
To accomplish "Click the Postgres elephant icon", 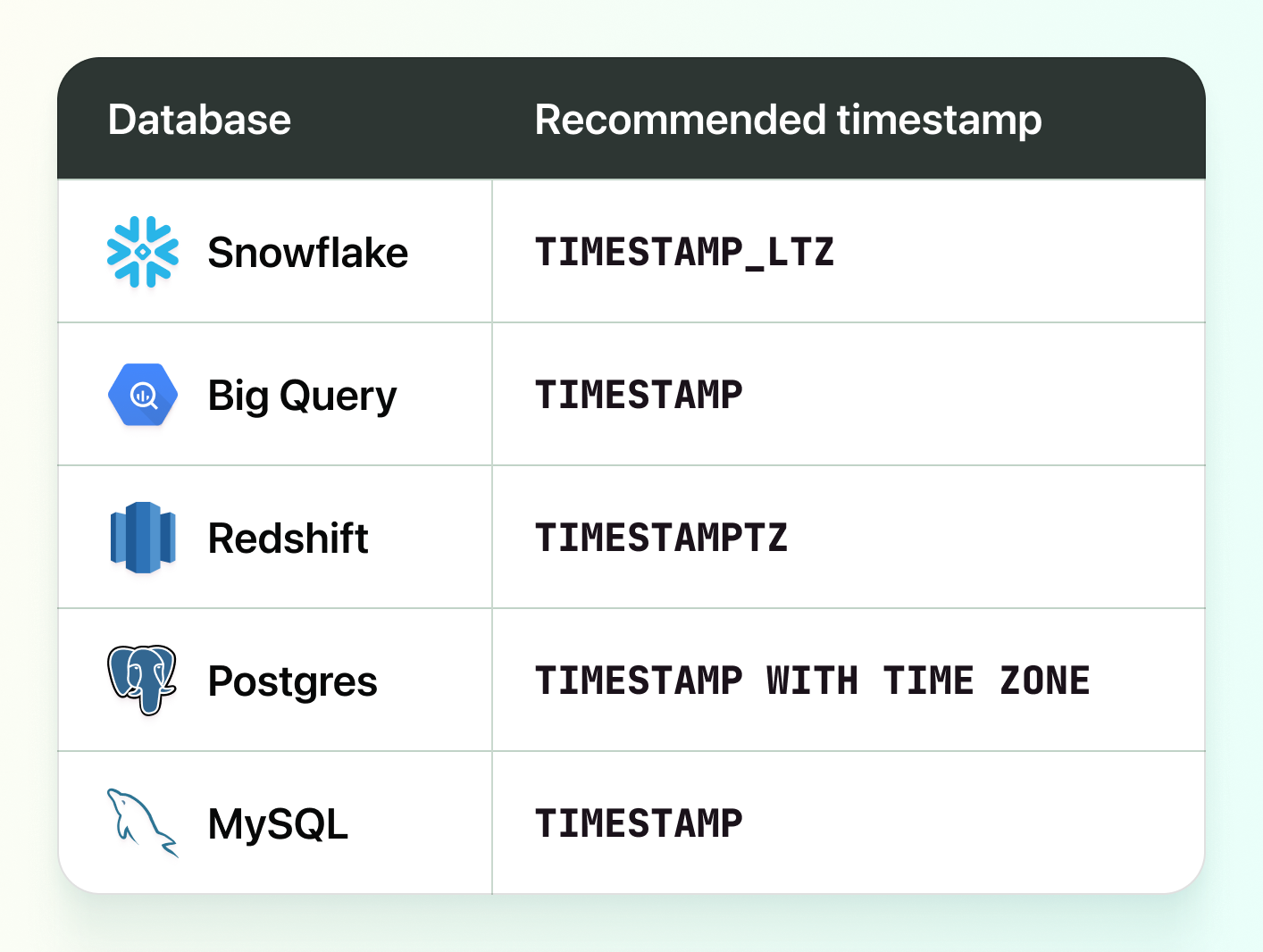I will (142, 681).
